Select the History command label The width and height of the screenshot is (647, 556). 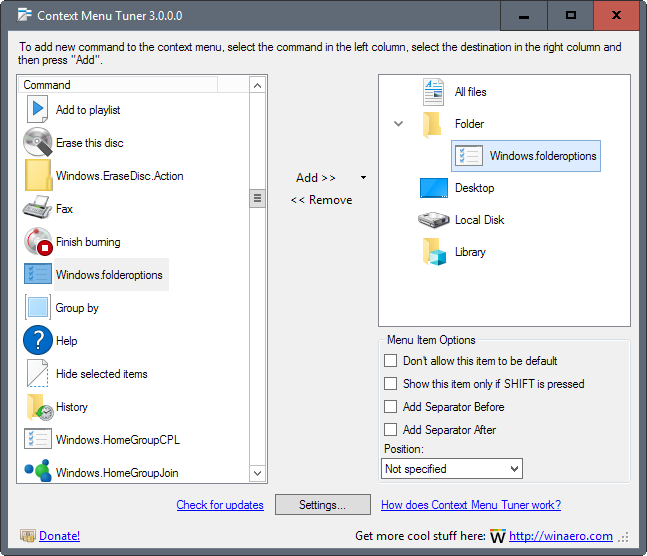(72, 407)
